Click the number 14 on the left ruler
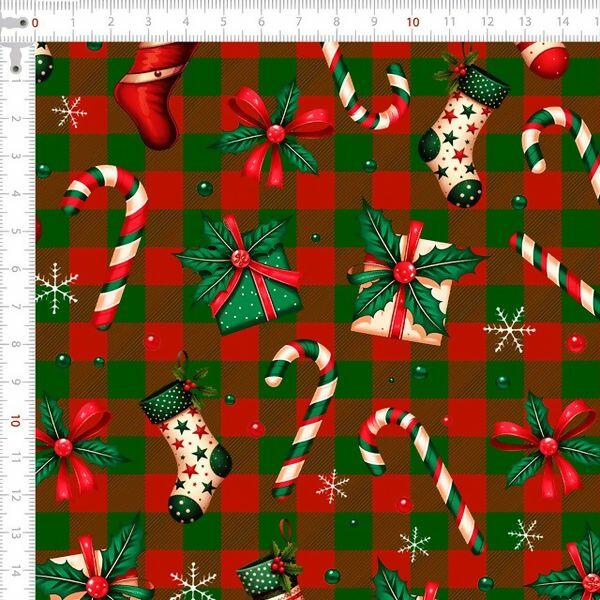This screenshot has width=600, height=600. tap(14, 571)
